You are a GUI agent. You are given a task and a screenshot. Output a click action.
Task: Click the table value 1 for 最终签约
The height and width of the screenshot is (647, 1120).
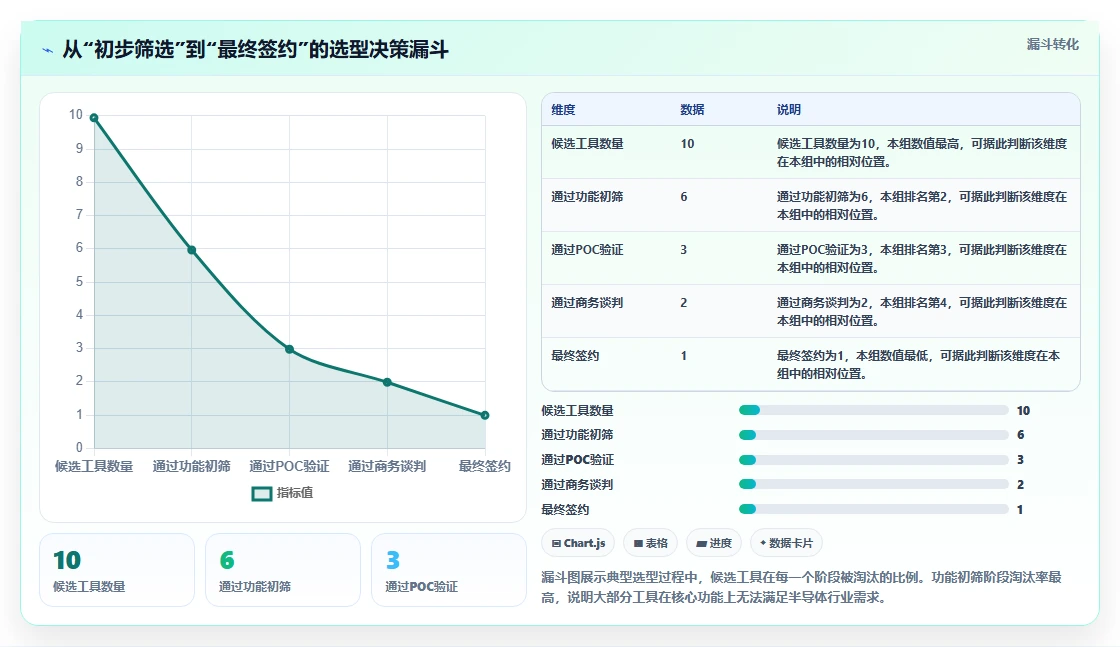click(684, 356)
